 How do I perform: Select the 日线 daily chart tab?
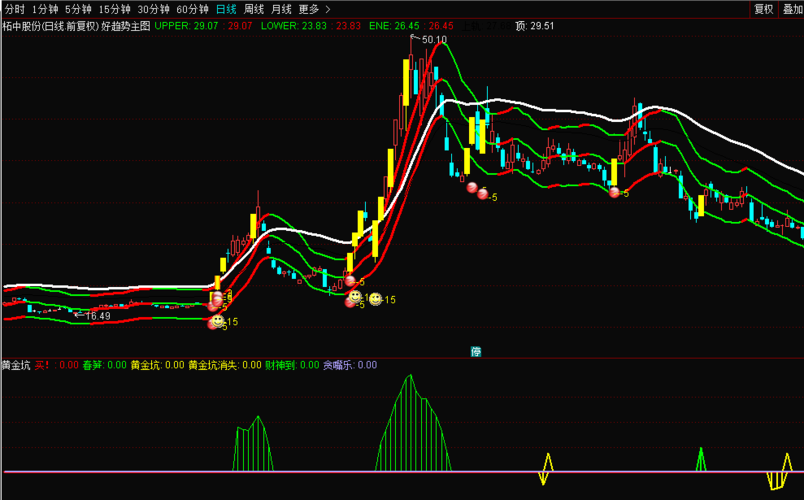point(227,9)
